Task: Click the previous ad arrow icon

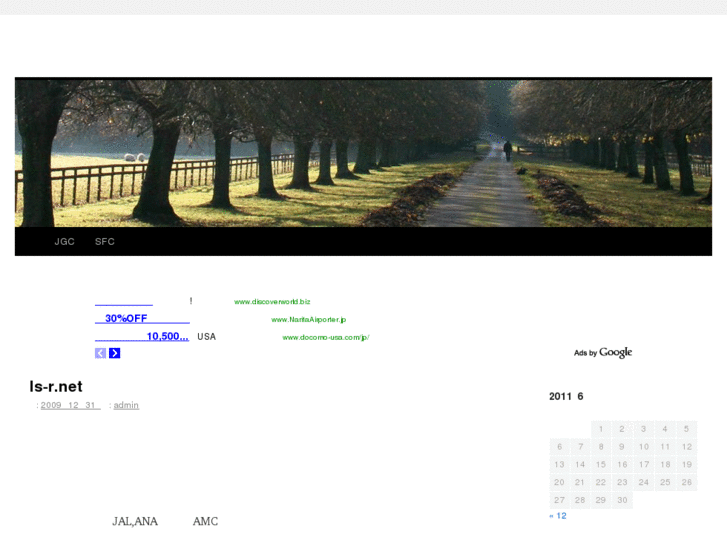Action: click(x=100, y=353)
